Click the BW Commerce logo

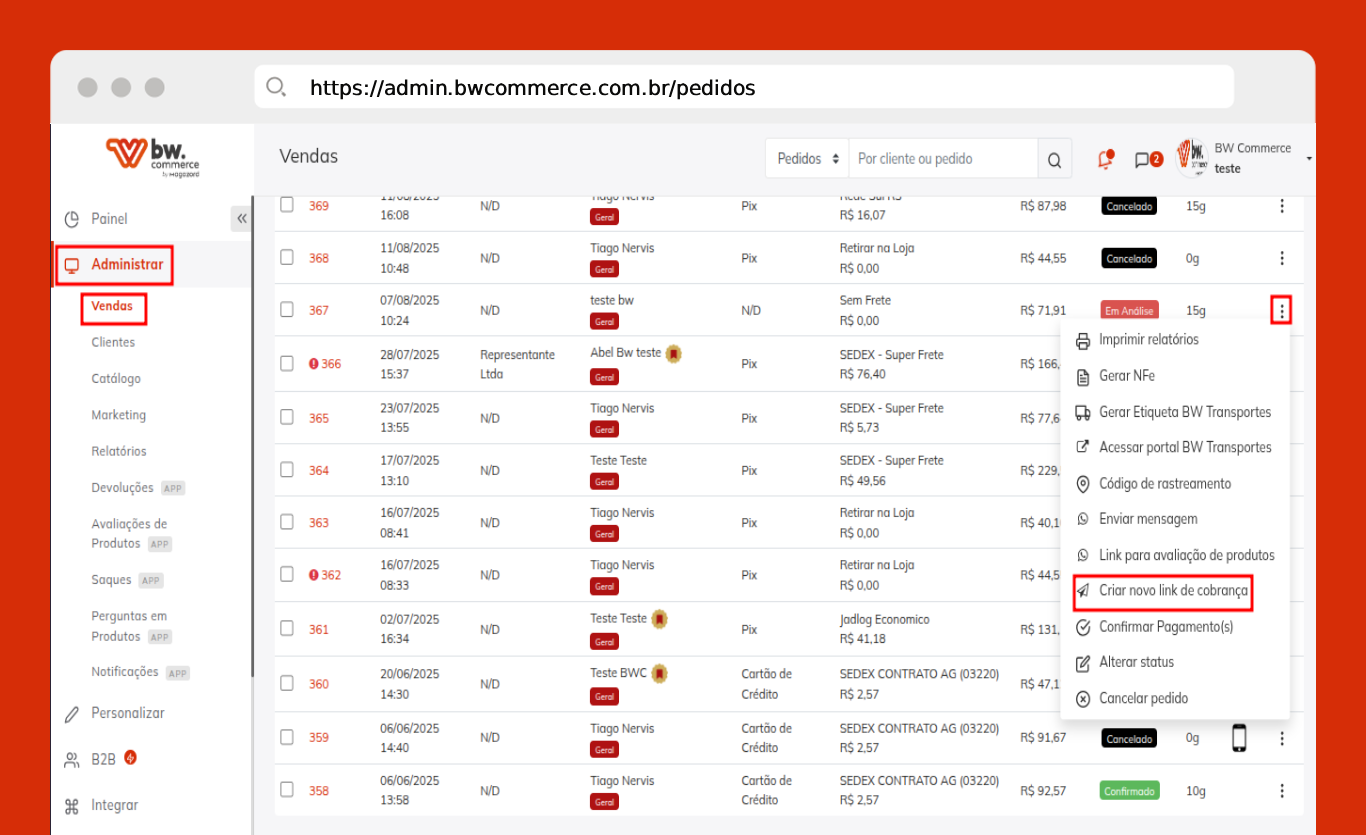153,157
